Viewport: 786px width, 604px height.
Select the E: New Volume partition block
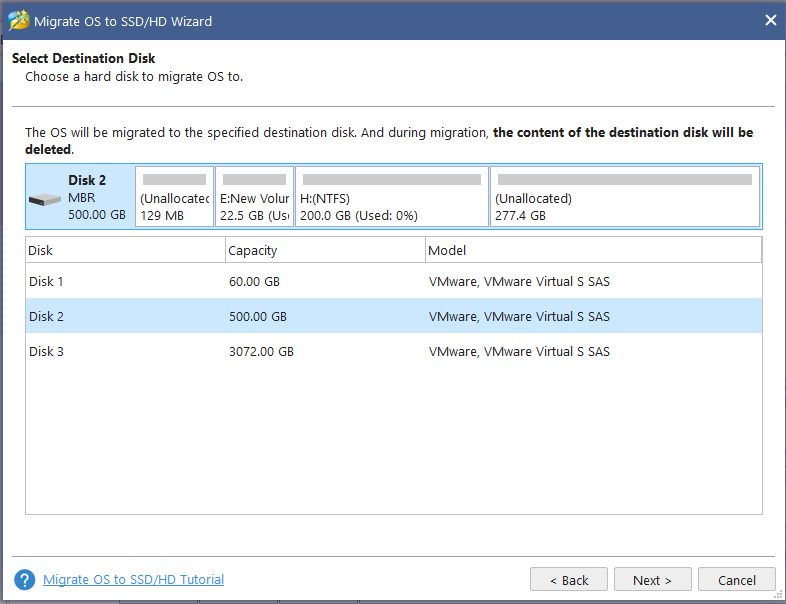pos(254,197)
